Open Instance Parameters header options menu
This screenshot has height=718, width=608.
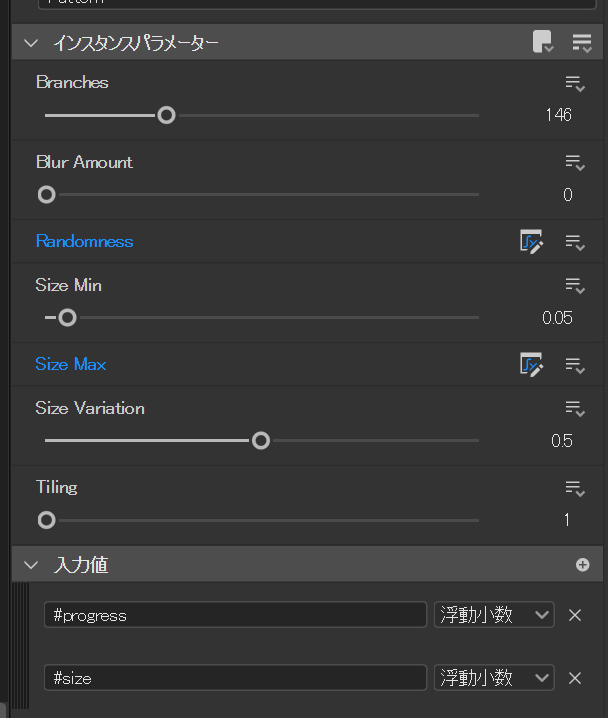[x=582, y=42]
